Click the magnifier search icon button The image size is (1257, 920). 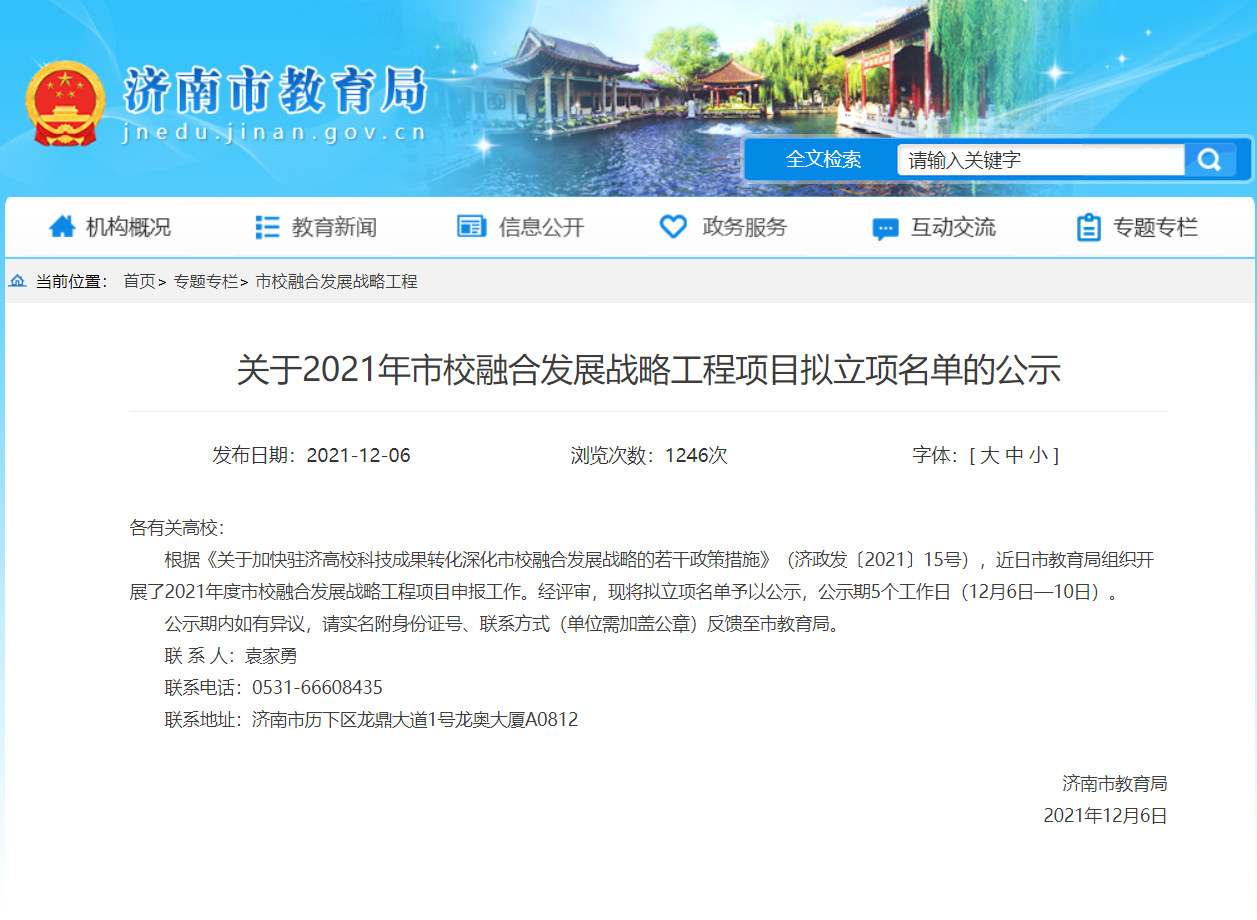(1210, 160)
